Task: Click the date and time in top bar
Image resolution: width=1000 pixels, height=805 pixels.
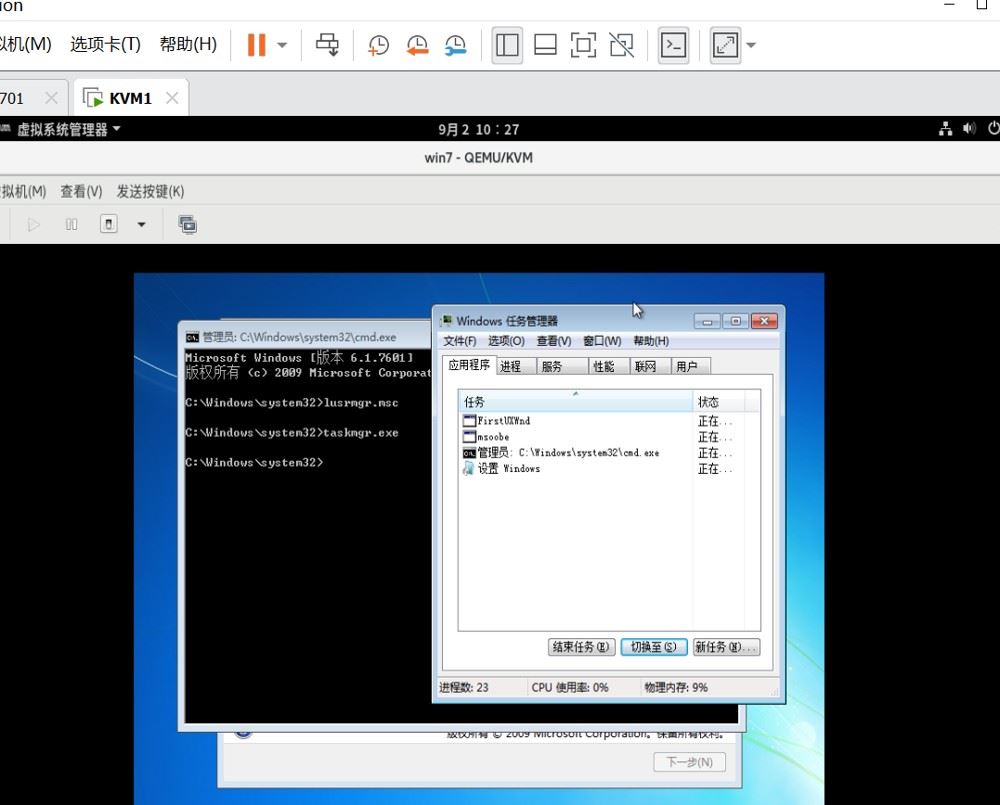Action: coord(478,129)
